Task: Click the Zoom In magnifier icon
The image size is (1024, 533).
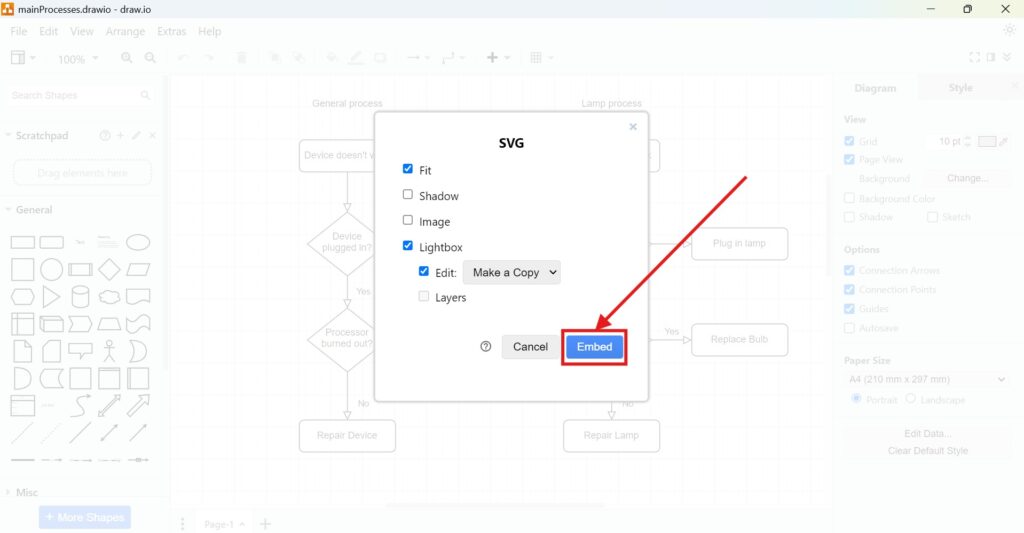Action: 127,59
